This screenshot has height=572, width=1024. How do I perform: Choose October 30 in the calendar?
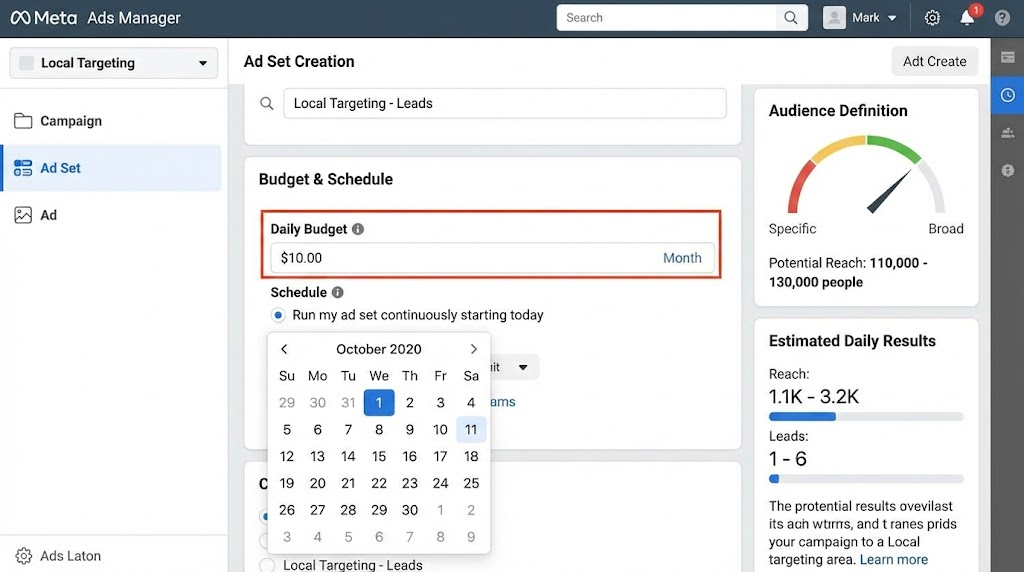[409, 510]
